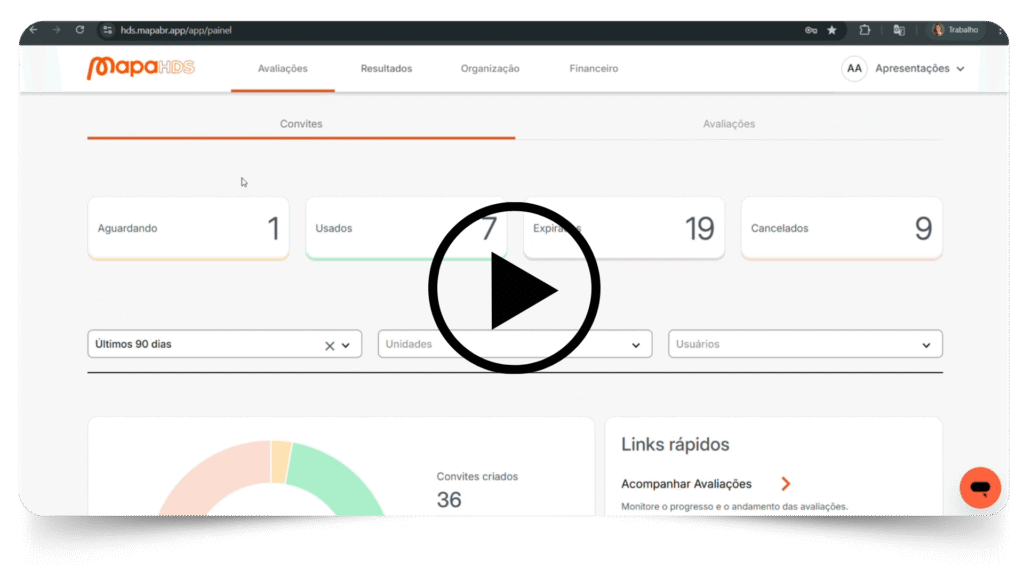Play the video with the center play button

pos(514,290)
